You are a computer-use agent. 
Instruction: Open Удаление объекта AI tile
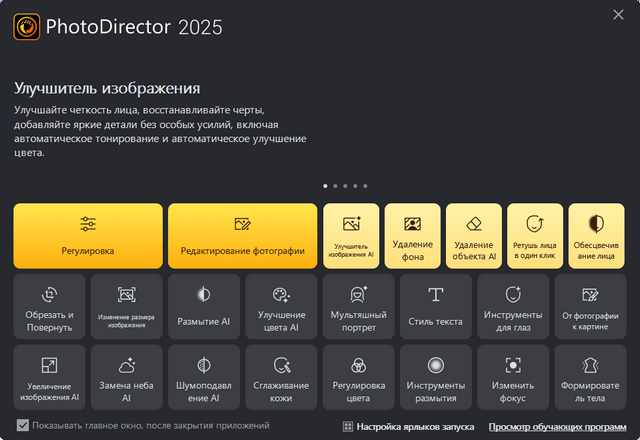[x=474, y=236]
